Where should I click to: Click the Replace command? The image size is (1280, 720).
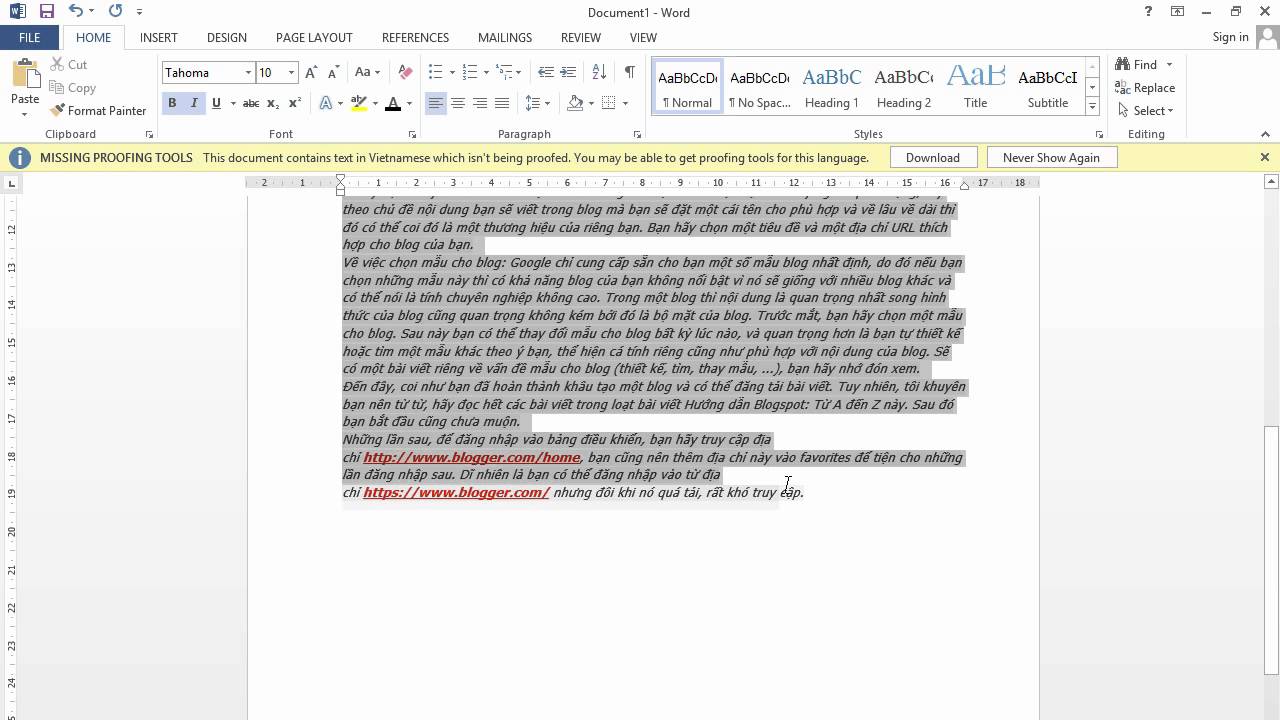pos(1146,87)
